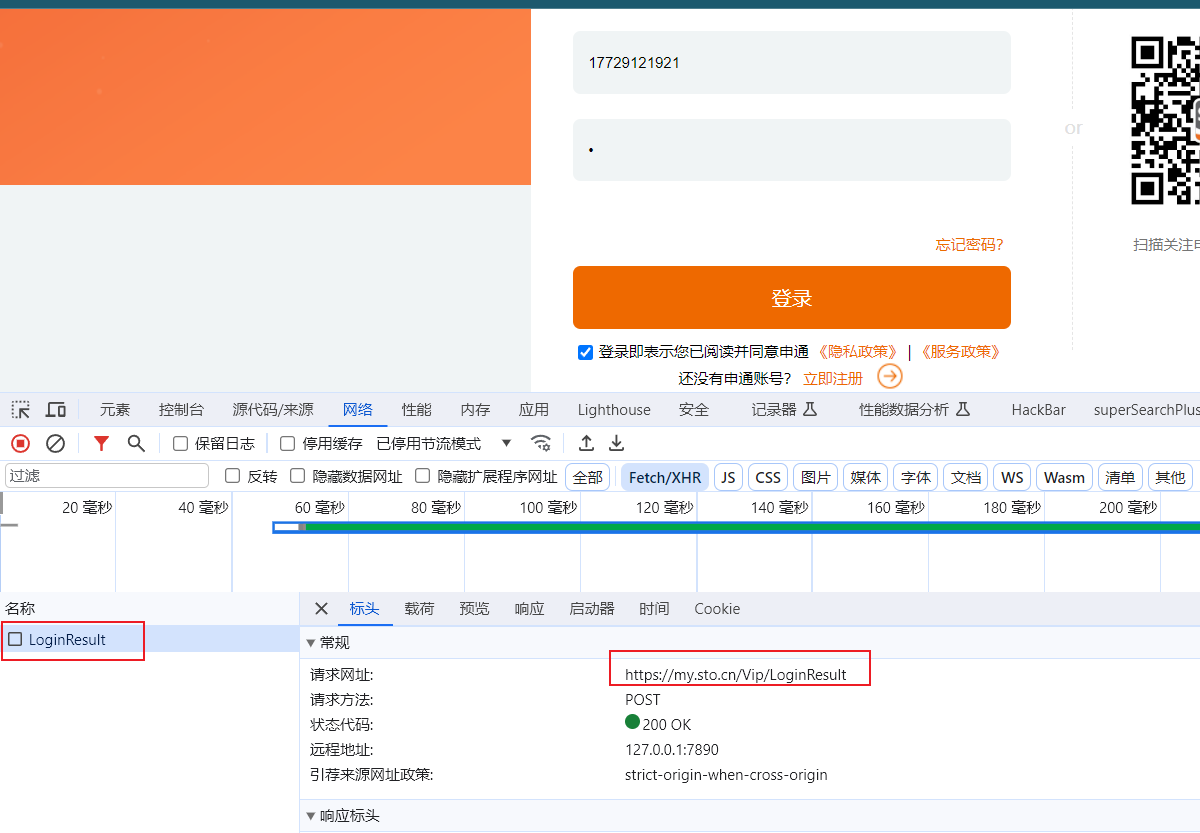
Task: Toggle the 停用缓存 checkbox
Action: tap(287, 443)
